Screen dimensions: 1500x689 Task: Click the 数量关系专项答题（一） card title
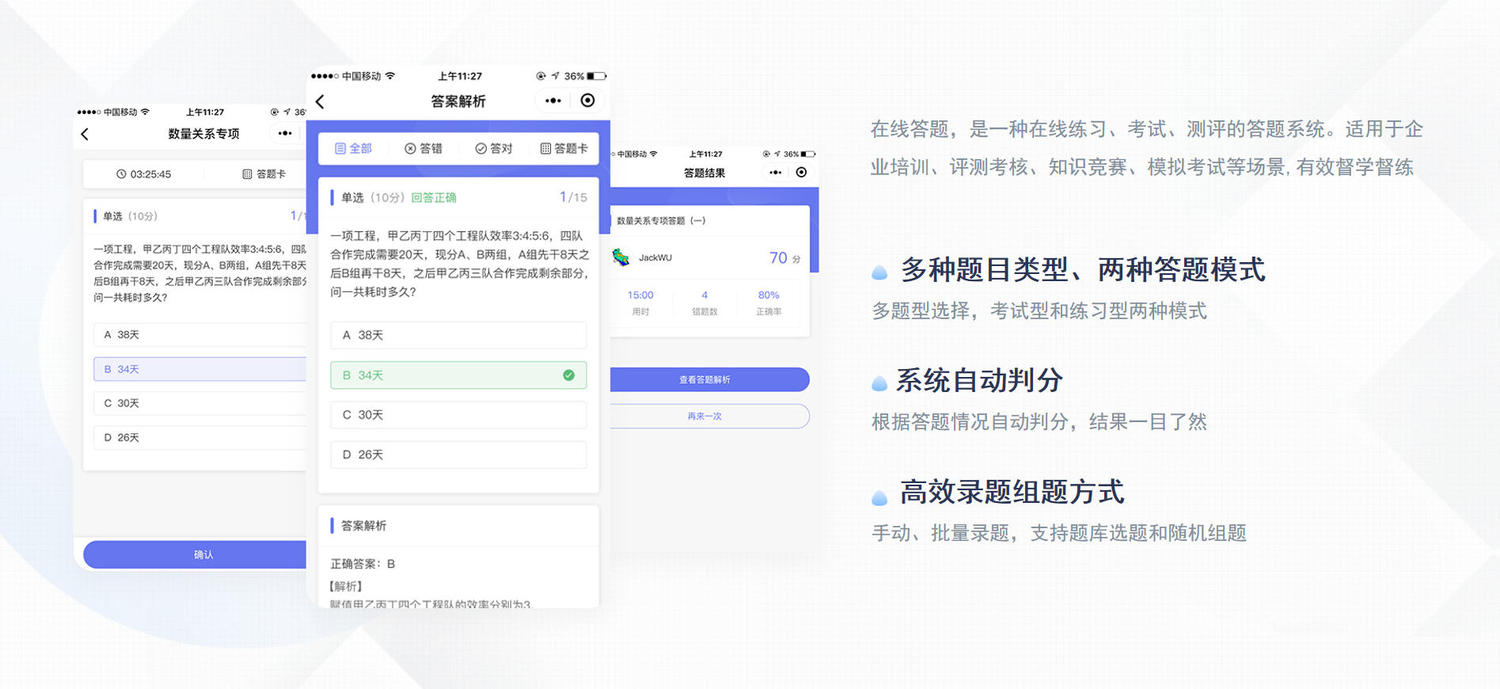662,220
